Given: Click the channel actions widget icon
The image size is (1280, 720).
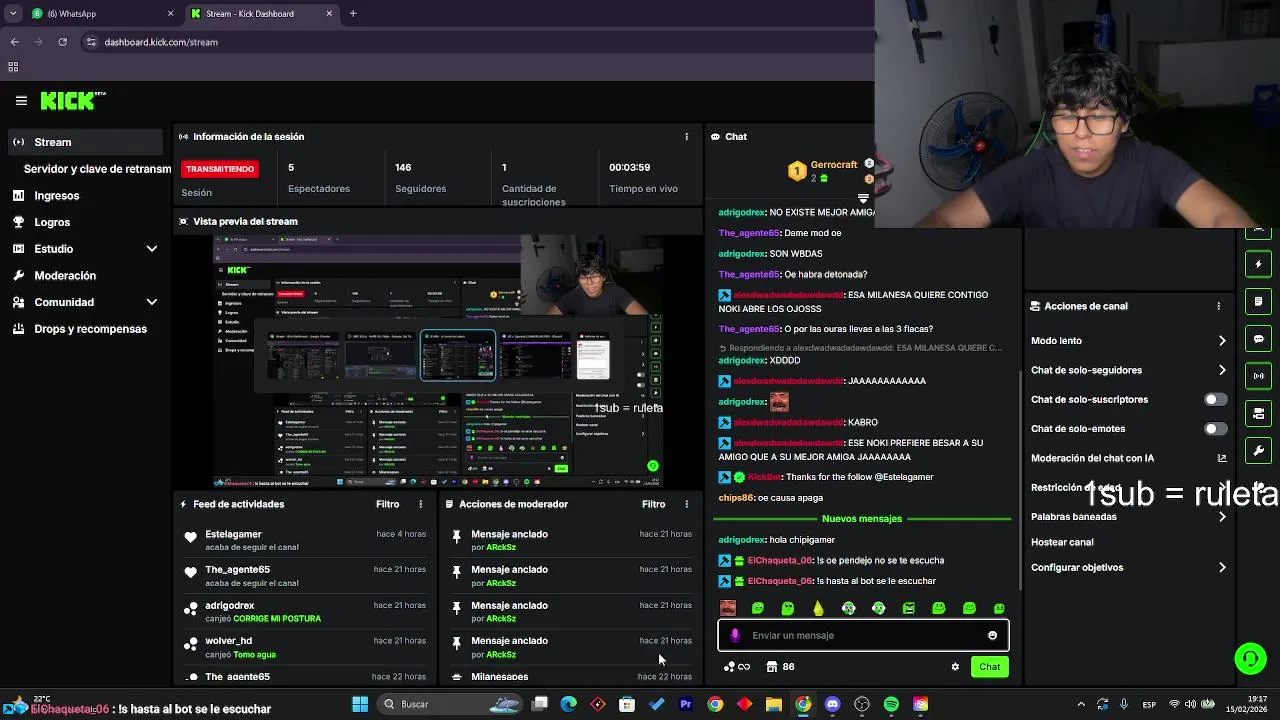Looking at the screenshot, I should click(x=1259, y=413).
